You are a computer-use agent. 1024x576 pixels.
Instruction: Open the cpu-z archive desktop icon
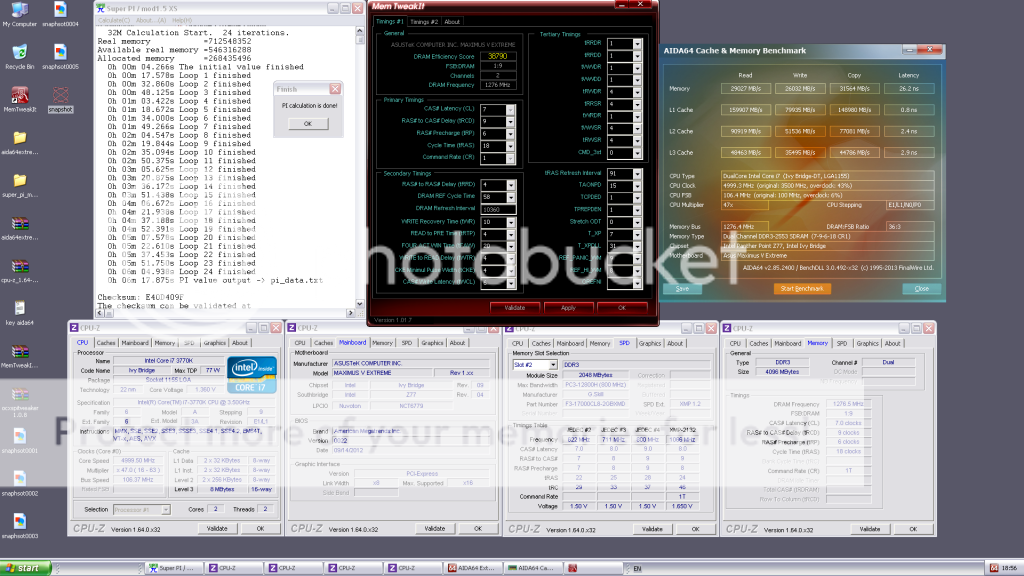(x=20, y=269)
